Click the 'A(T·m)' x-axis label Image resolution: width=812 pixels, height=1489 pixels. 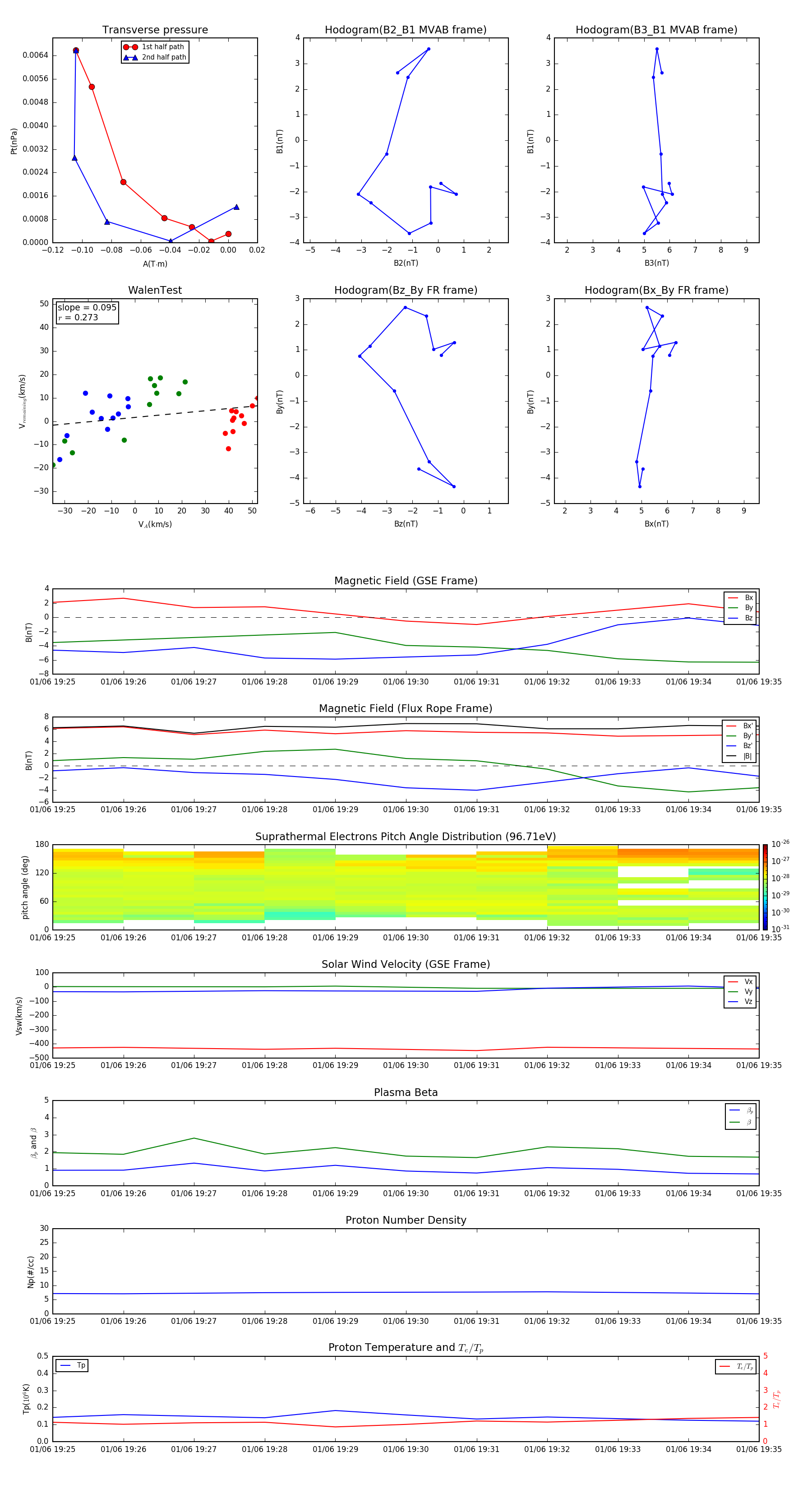point(155,264)
